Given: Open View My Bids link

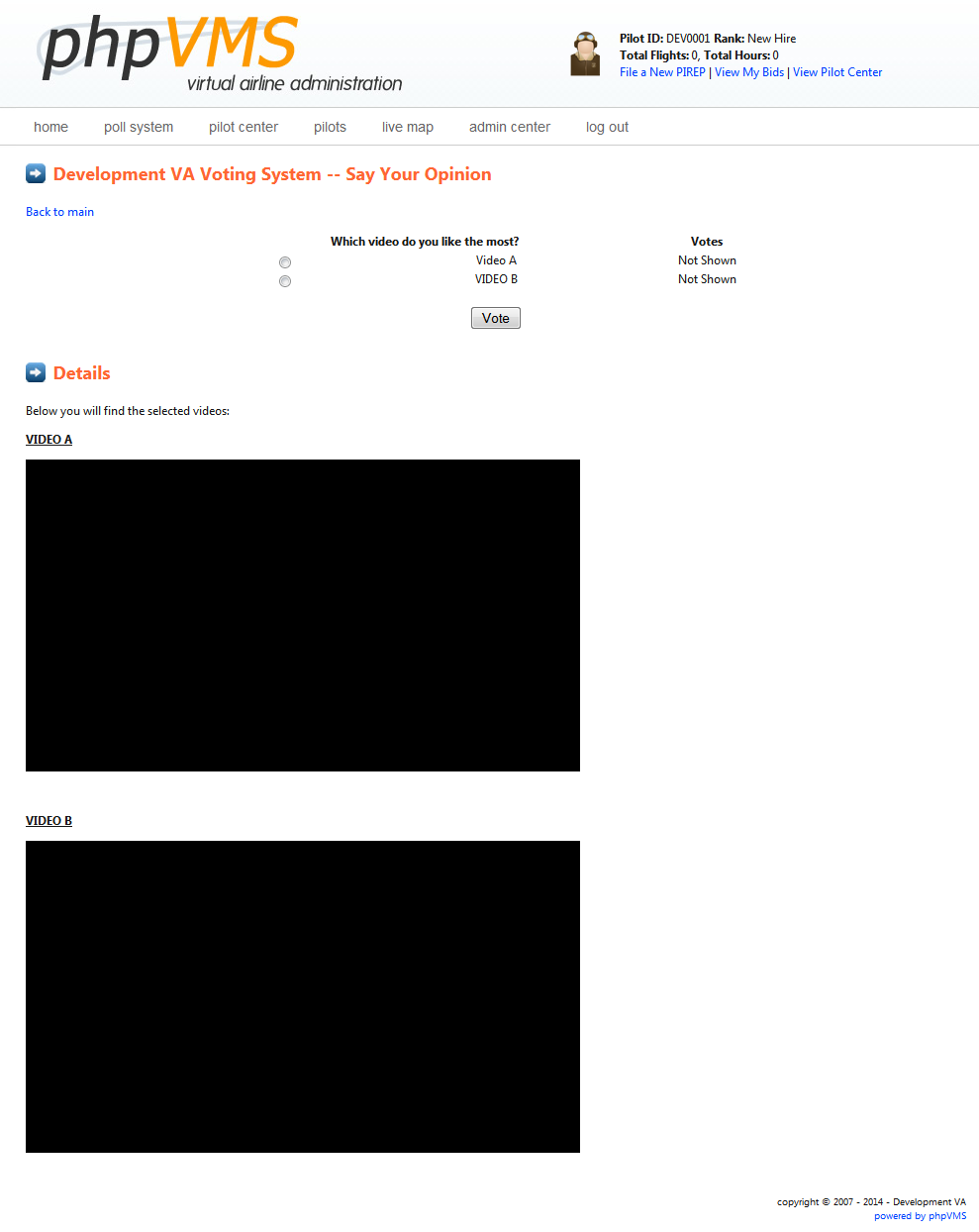Looking at the screenshot, I should [x=749, y=72].
